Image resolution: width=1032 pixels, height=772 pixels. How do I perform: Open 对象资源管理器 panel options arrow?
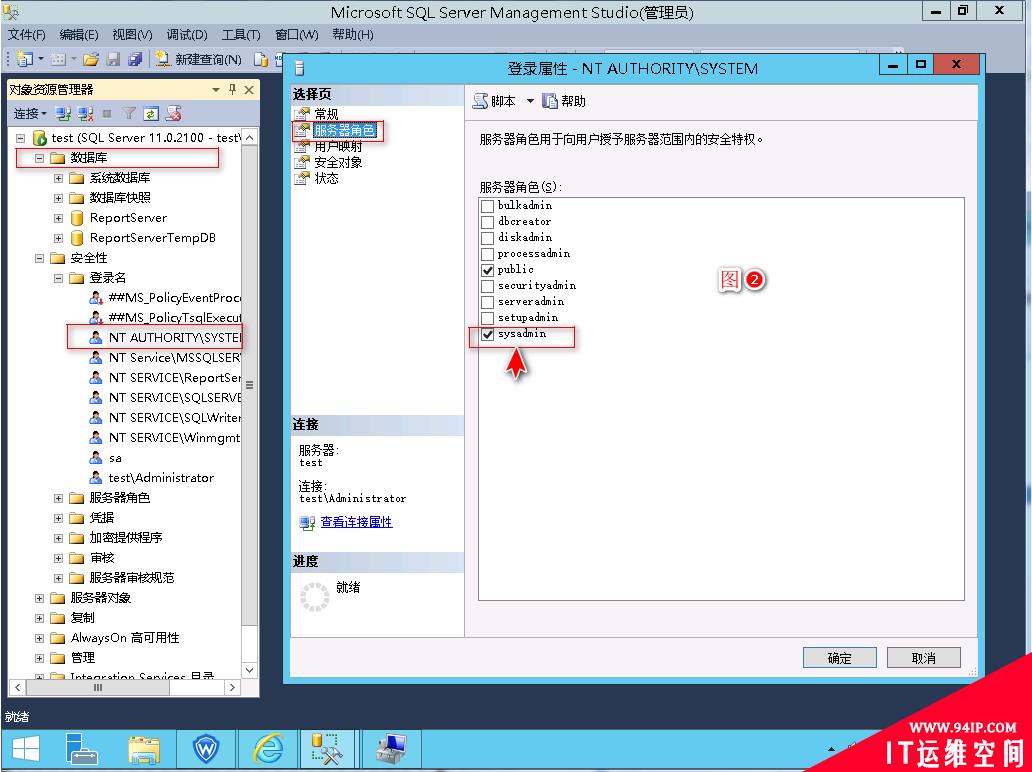point(216,90)
